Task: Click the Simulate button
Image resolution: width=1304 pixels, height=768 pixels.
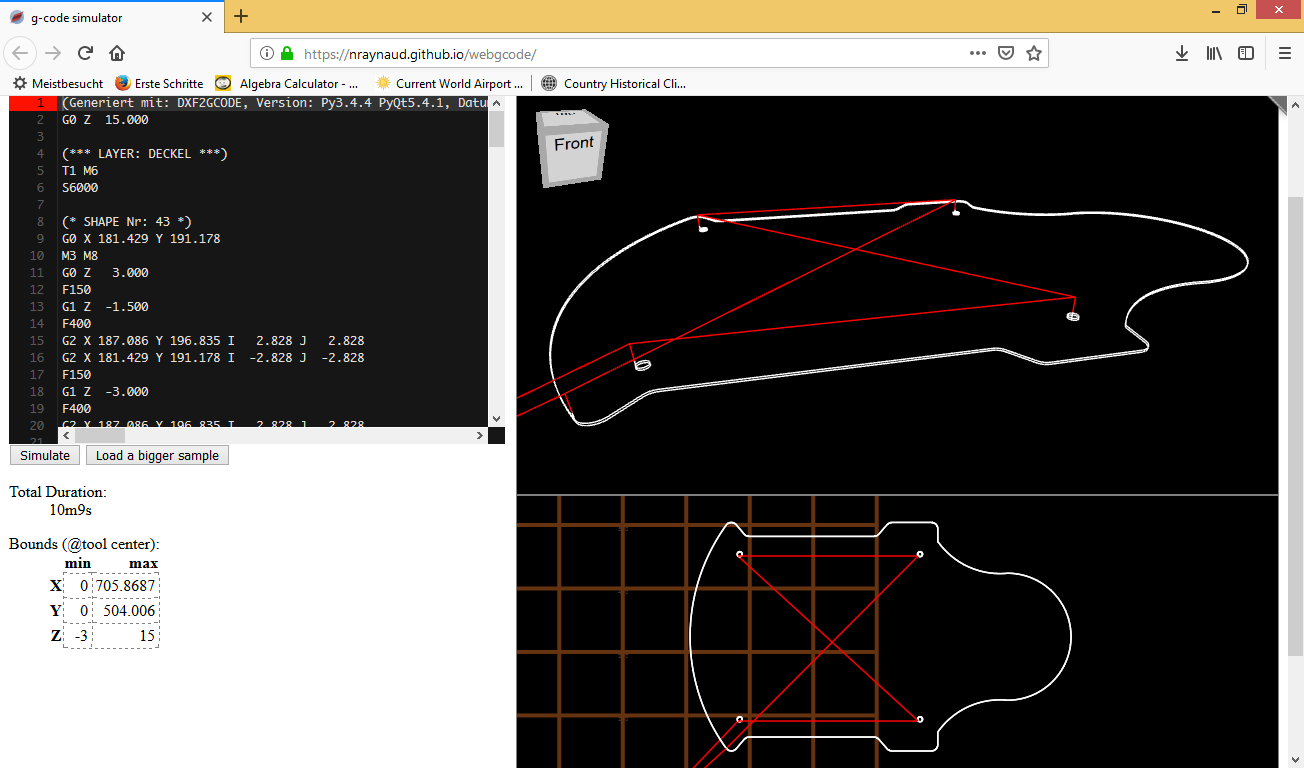Action: pyautogui.click(x=44, y=455)
